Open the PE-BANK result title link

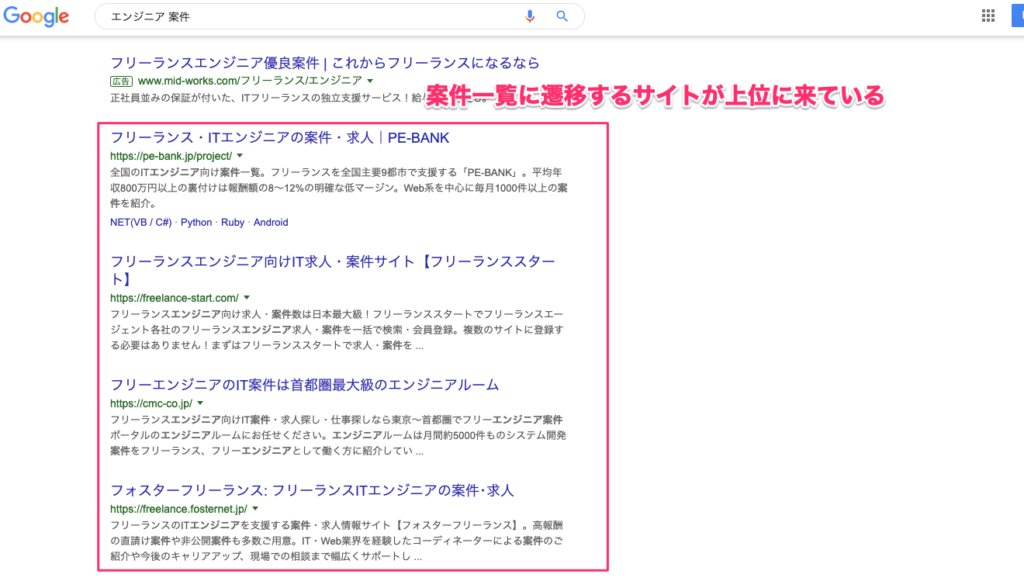coord(280,138)
